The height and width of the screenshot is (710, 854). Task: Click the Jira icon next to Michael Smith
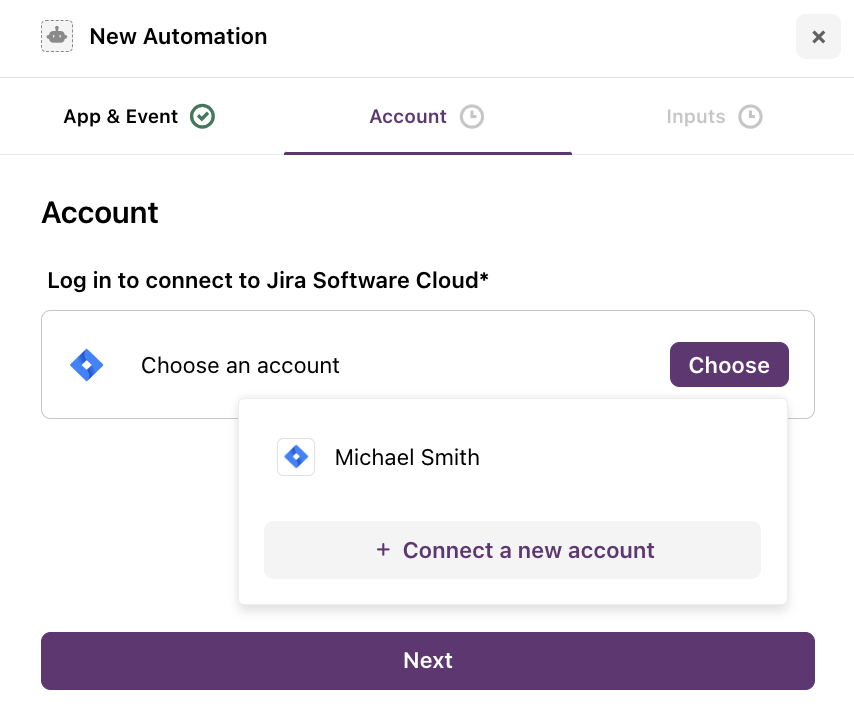click(296, 457)
